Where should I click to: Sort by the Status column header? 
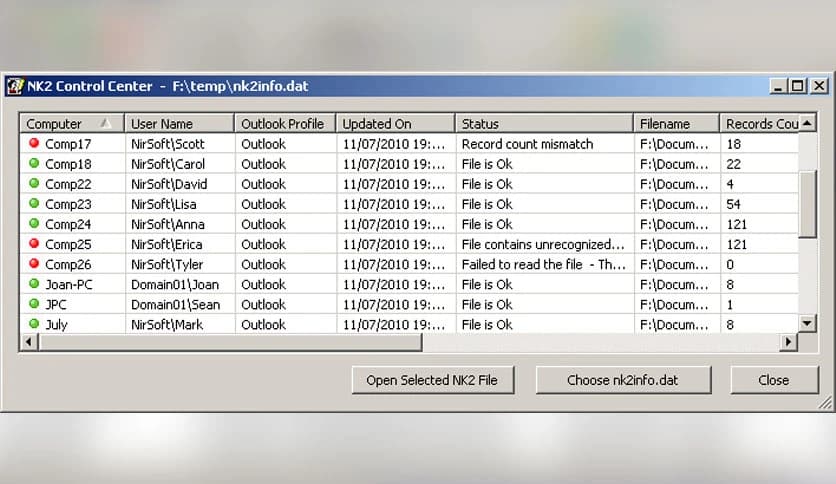(544, 124)
